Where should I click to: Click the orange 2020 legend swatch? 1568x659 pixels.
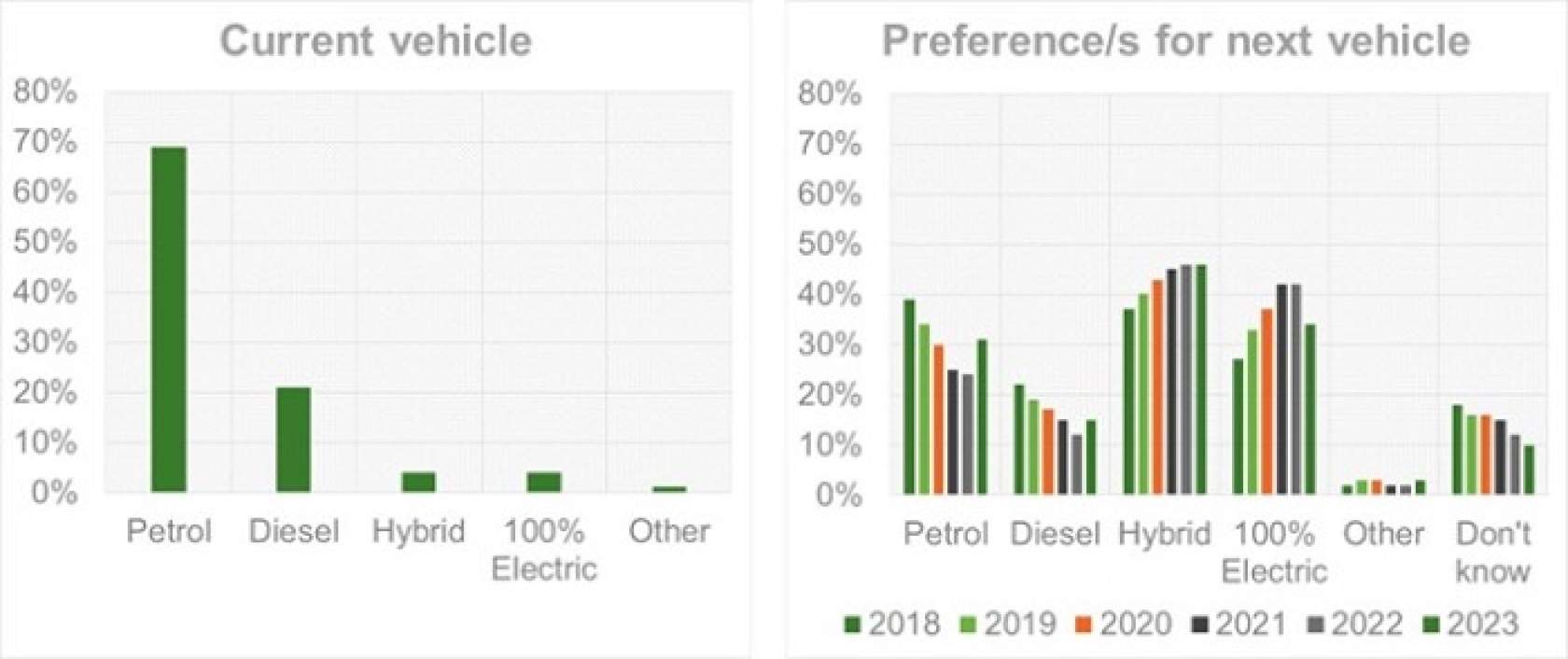coord(1083,624)
